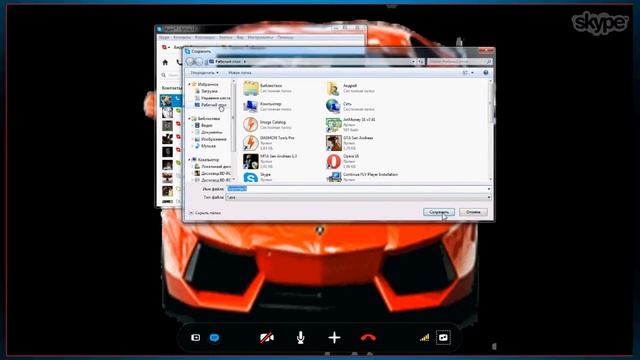This screenshot has width=640, height=360.
Task: Show the contacts sidebar in call bar
Action: click(x=196, y=338)
